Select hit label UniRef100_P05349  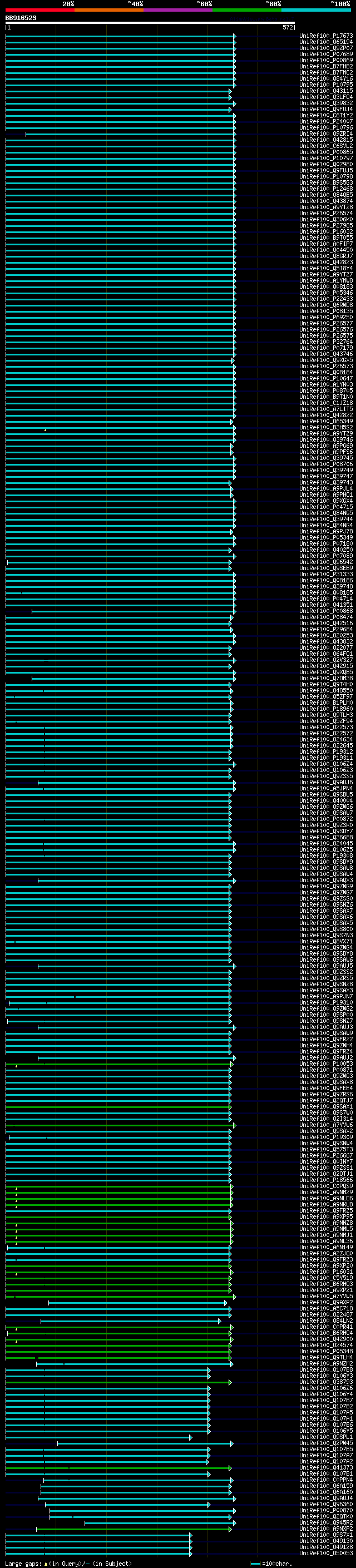326,537
